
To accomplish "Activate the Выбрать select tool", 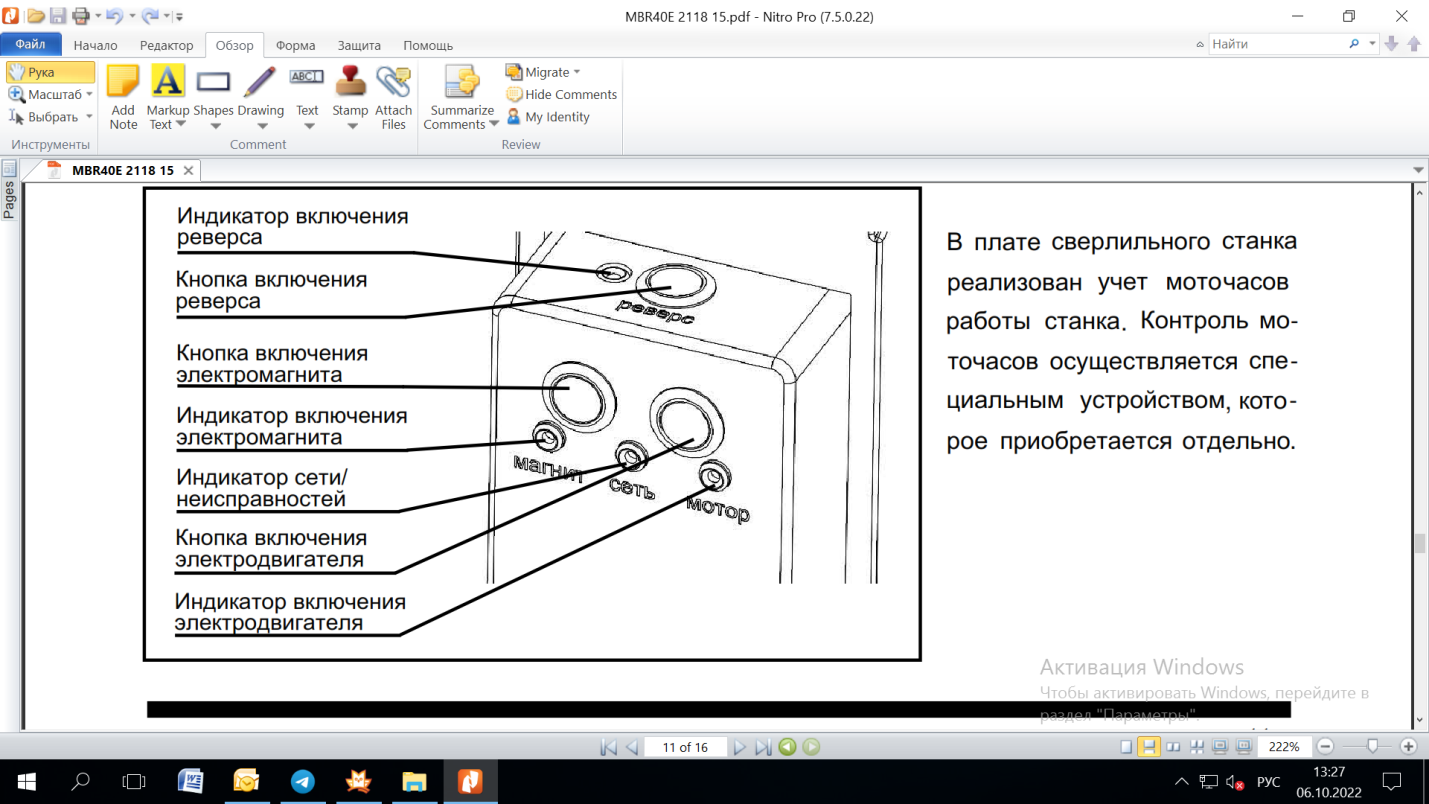I will click(x=44, y=117).
